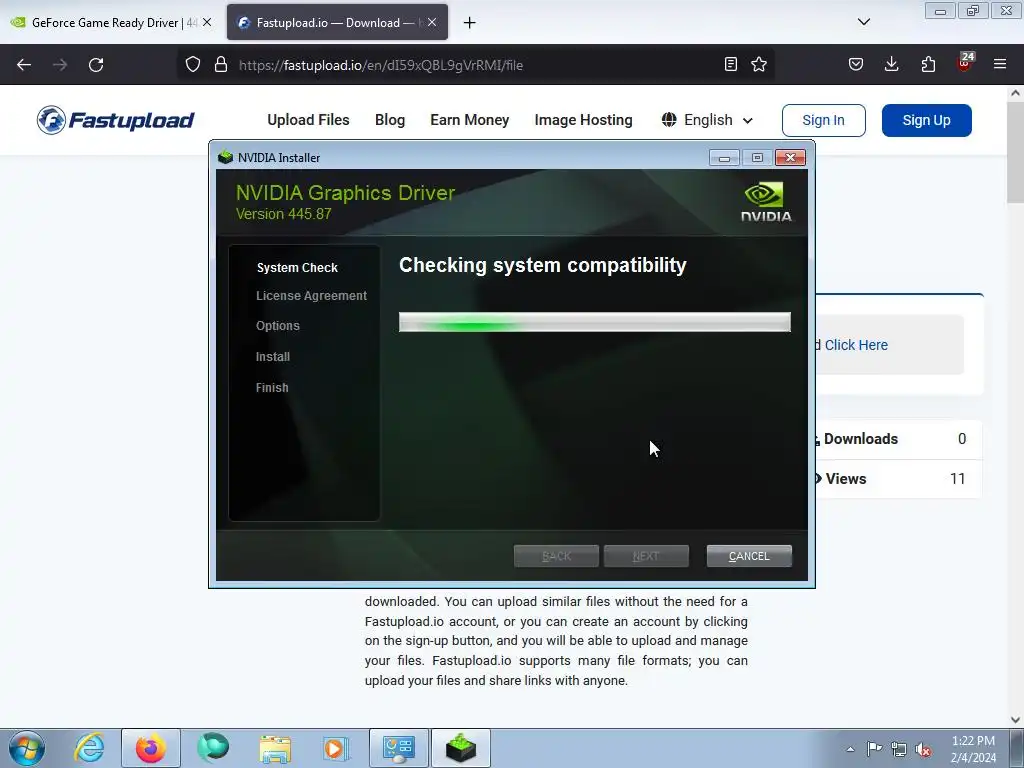Reload the Fastupload page

(x=96, y=65)
